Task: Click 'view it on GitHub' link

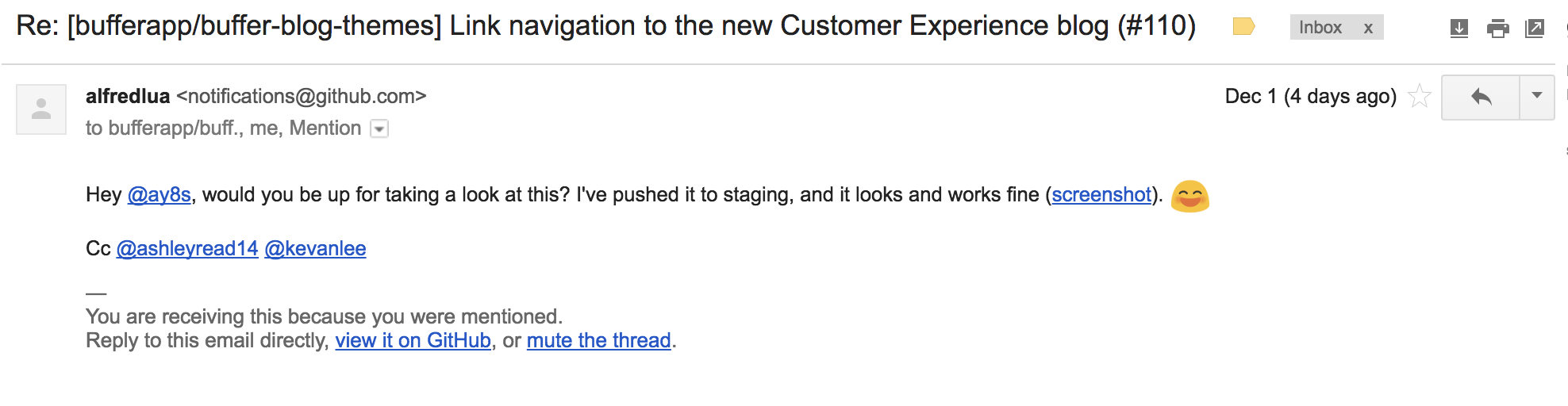Action: pyautogui.click(x=413, y=341)
